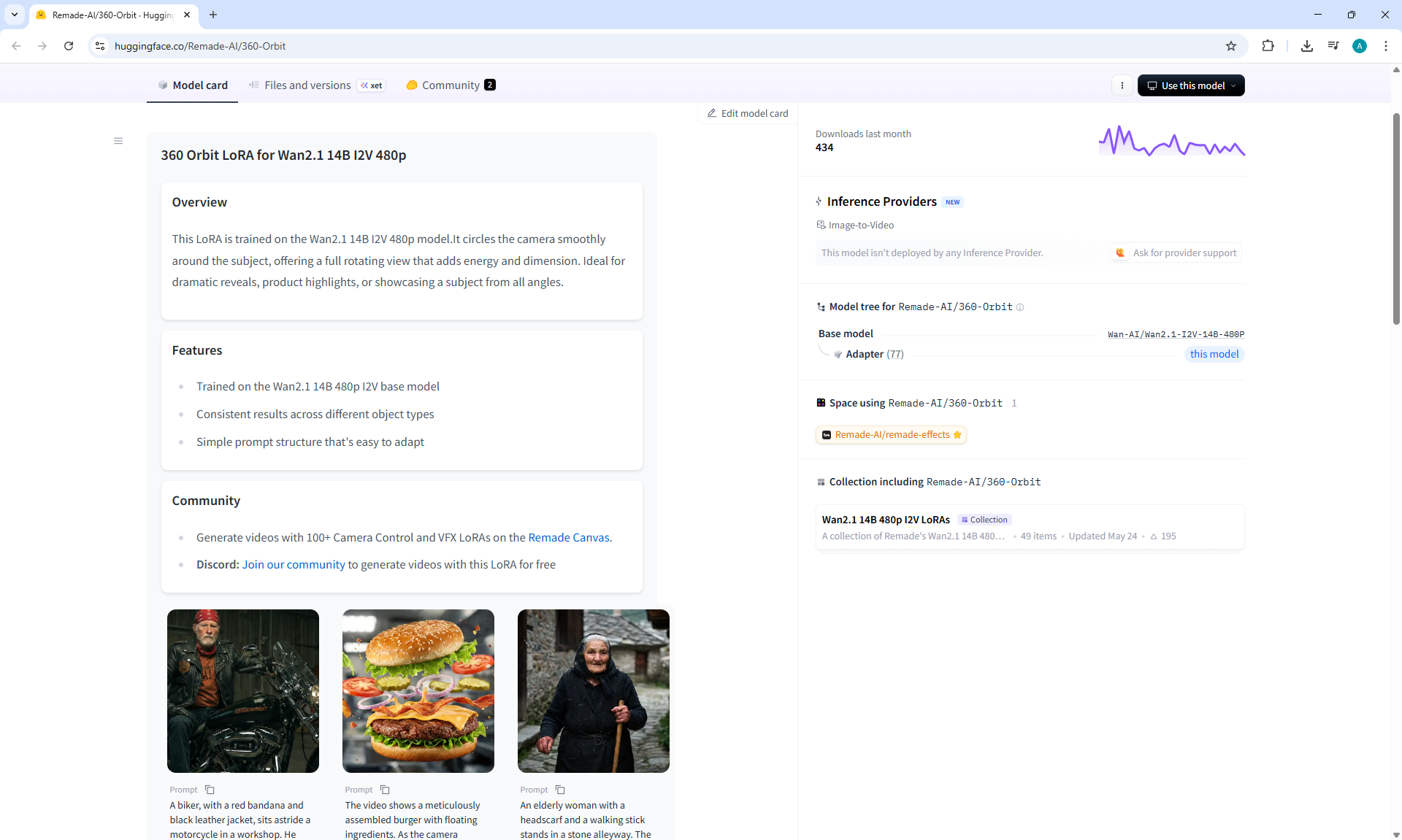Bookmark this page with star icon
The image size is (1402, 840).
[1231, 46]
